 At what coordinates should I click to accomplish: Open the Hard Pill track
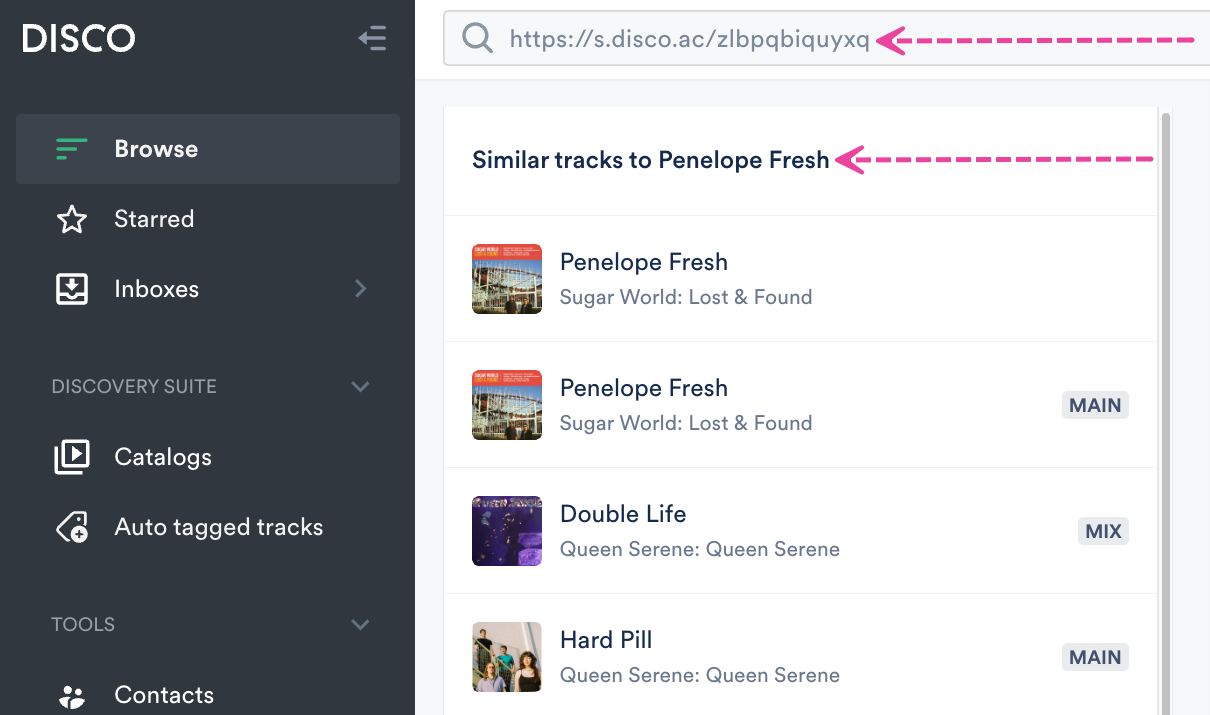click(606, 640)
